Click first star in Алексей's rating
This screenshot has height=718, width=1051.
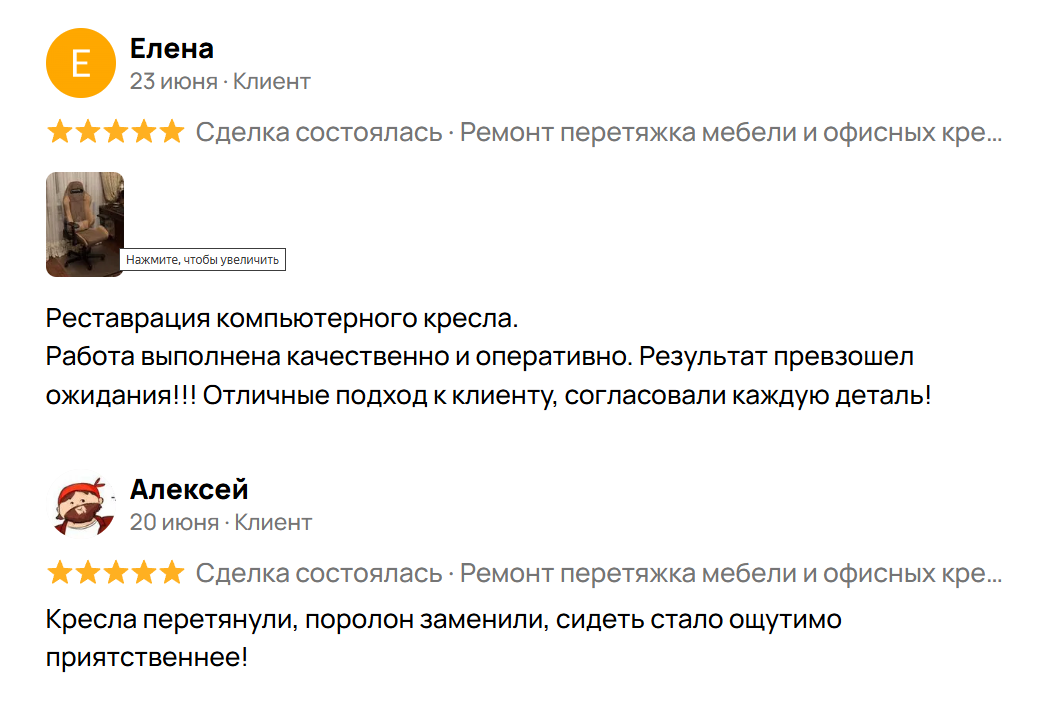click(60, 572)
